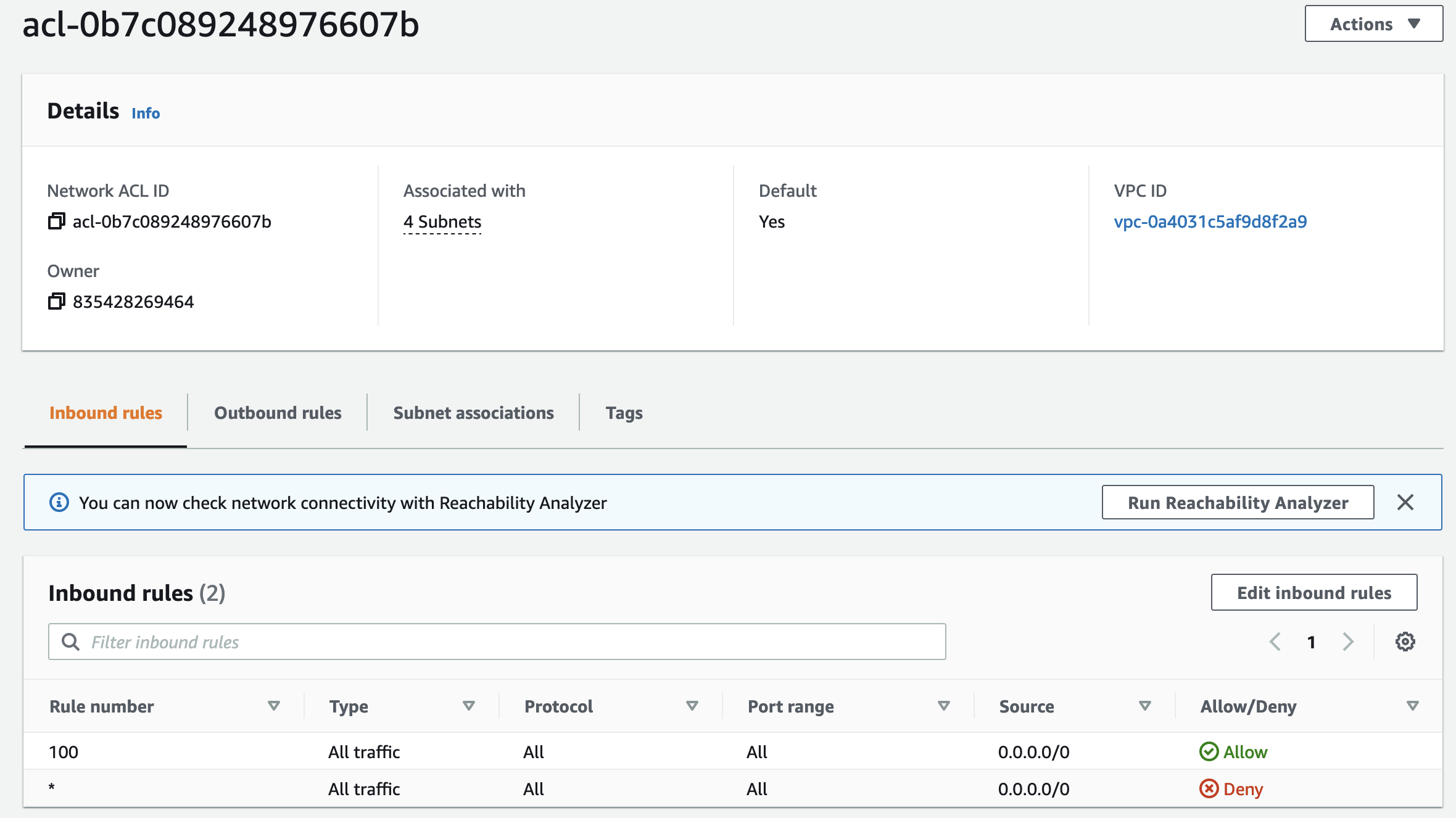The height and width of the screenshot is (818, 1456).
Task: Sort by Protocol column arrow
Action: [x=692, y=706]
